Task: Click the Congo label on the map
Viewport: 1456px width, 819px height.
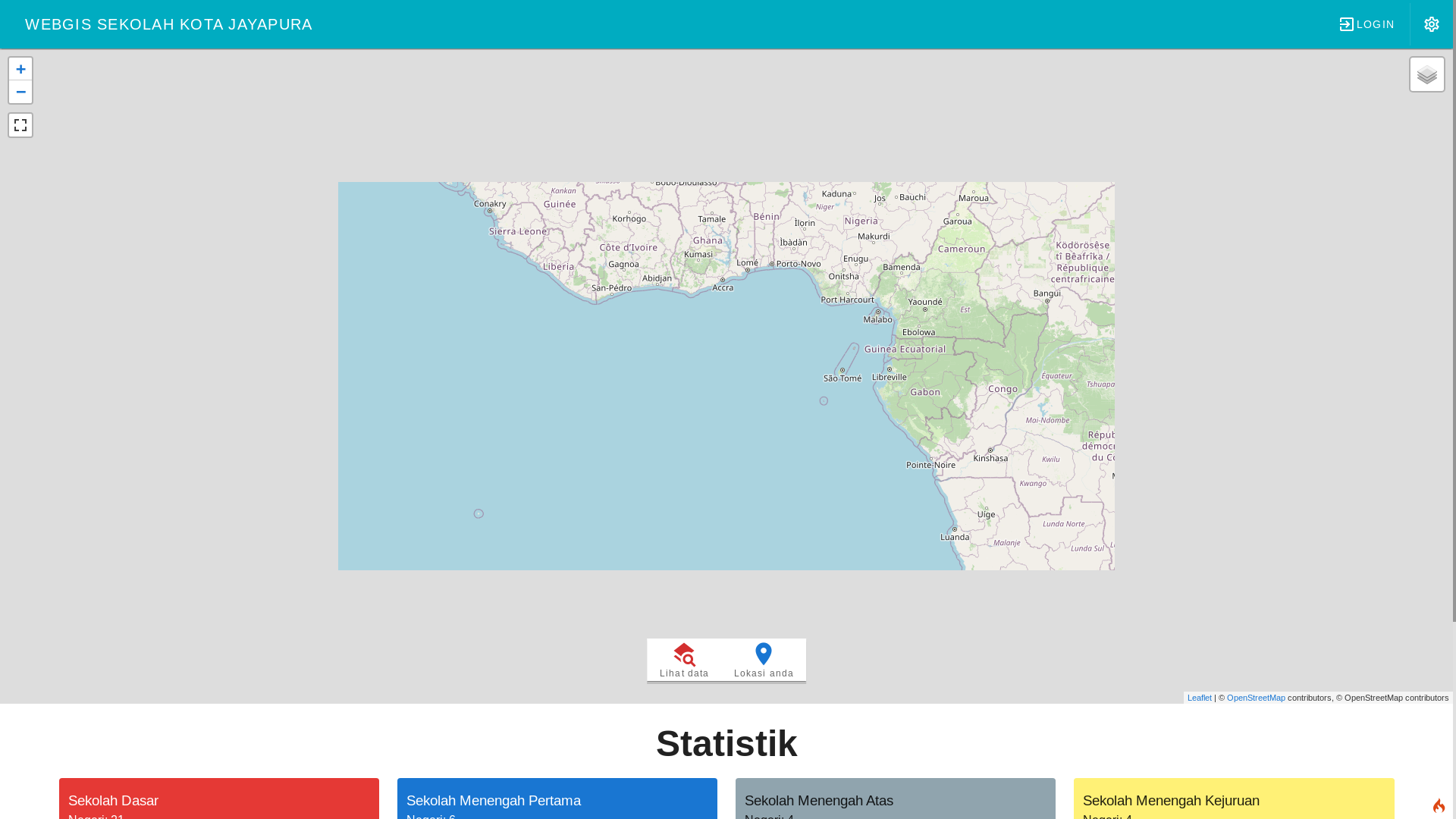Action: tap(1003, 389)
